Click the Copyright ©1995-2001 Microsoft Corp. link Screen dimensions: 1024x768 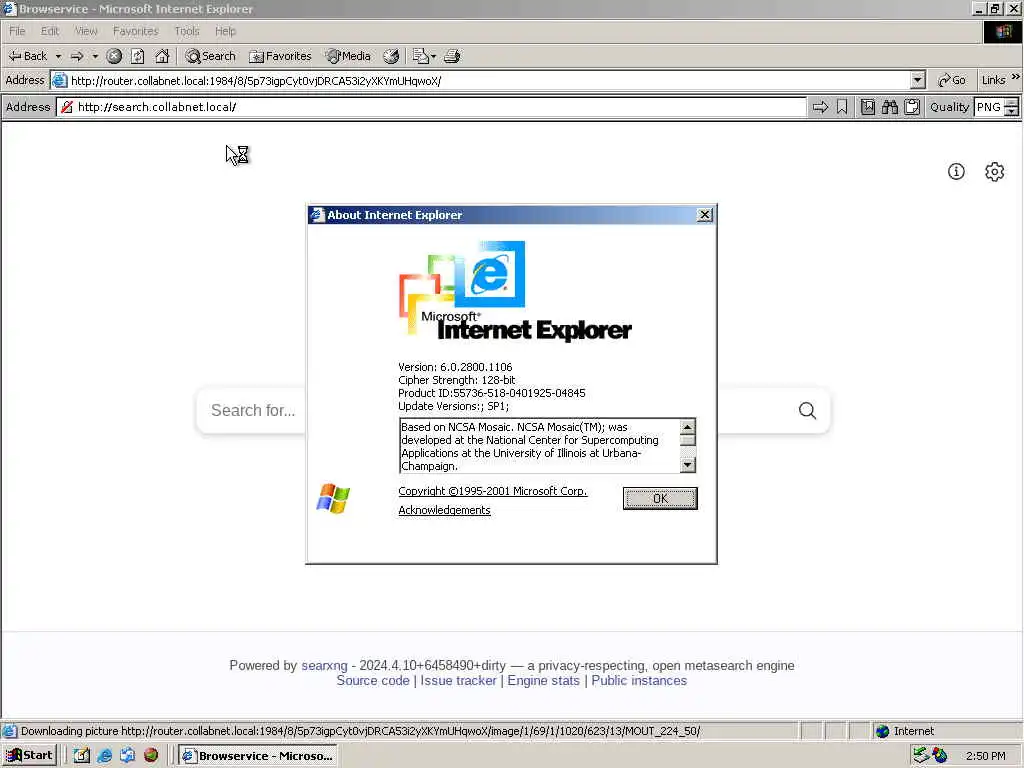tap(493, 491)
